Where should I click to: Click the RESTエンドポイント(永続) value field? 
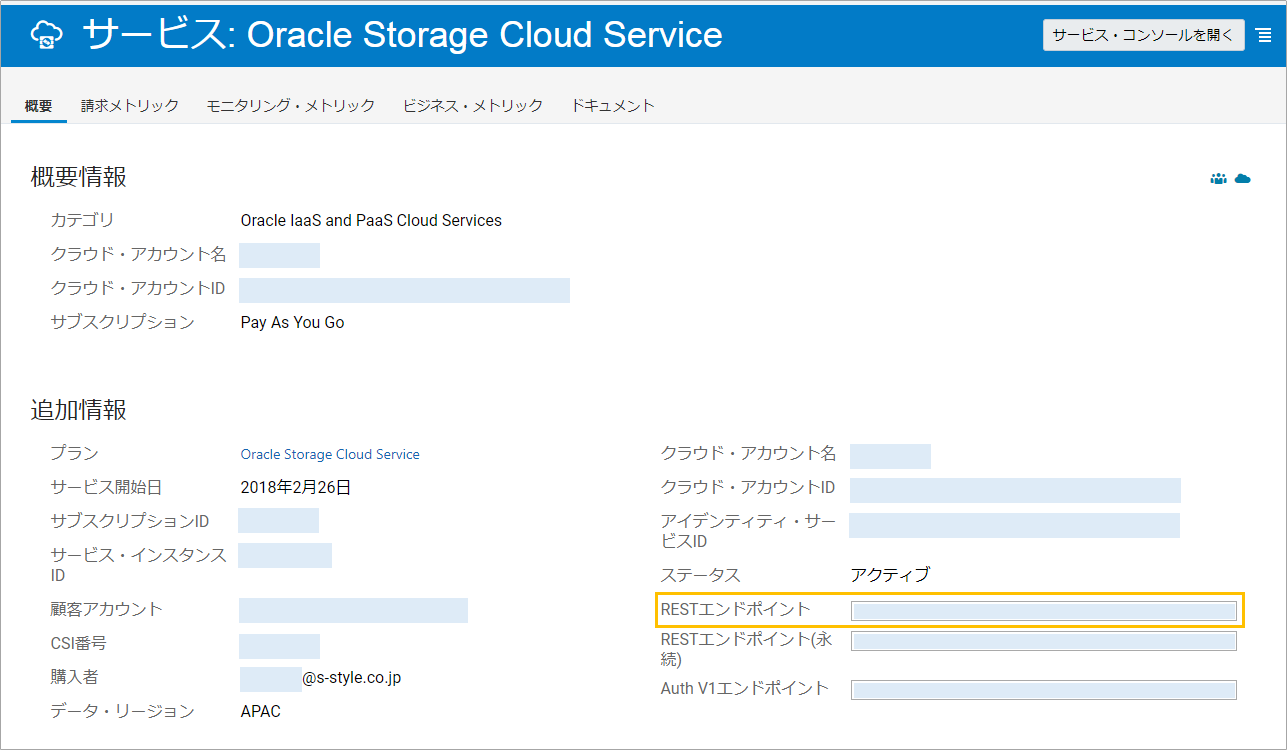point(1044,641)
